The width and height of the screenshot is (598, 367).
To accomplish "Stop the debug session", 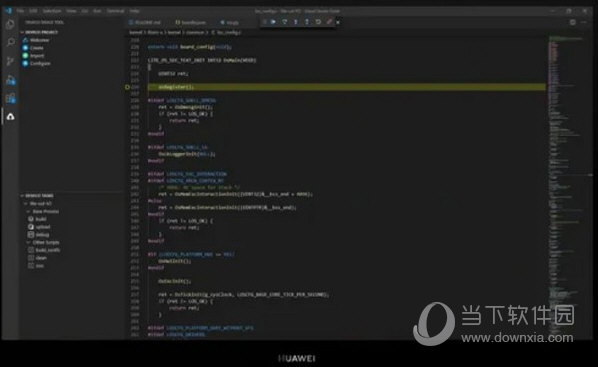I will pos(329,22).
